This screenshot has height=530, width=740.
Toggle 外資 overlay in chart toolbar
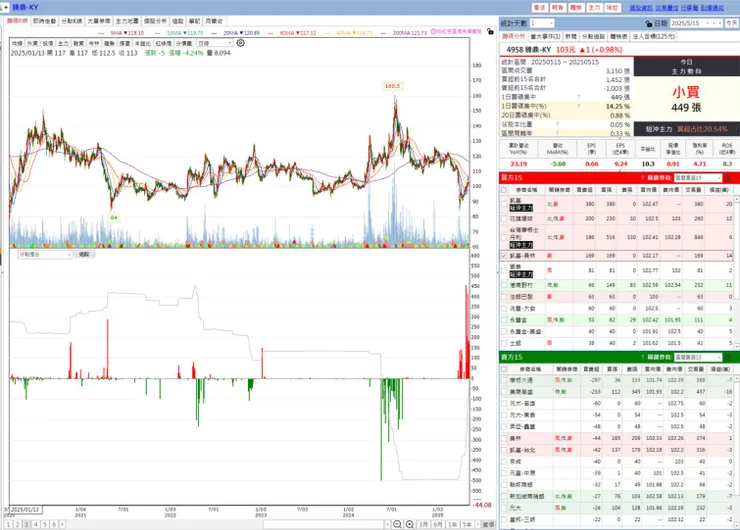(33, 43)
